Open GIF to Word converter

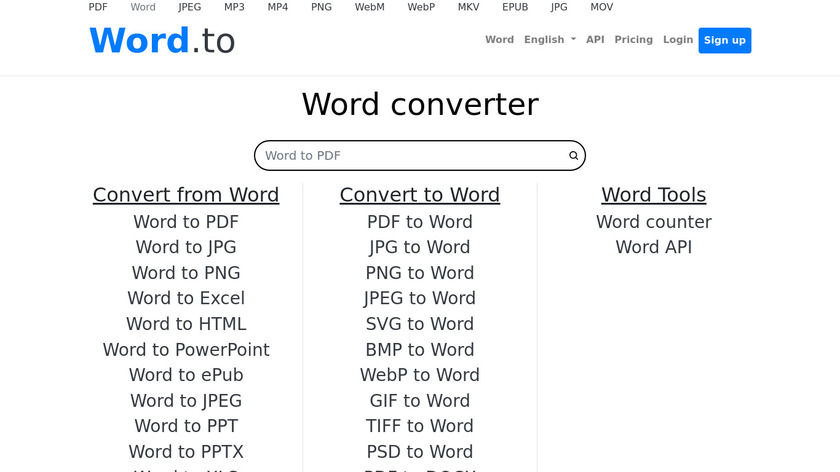point(419,400)
